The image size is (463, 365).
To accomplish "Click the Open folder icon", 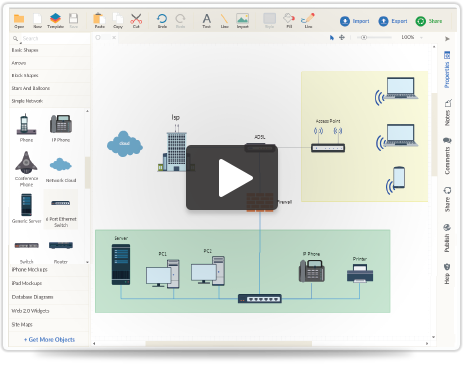I will 19,19.
